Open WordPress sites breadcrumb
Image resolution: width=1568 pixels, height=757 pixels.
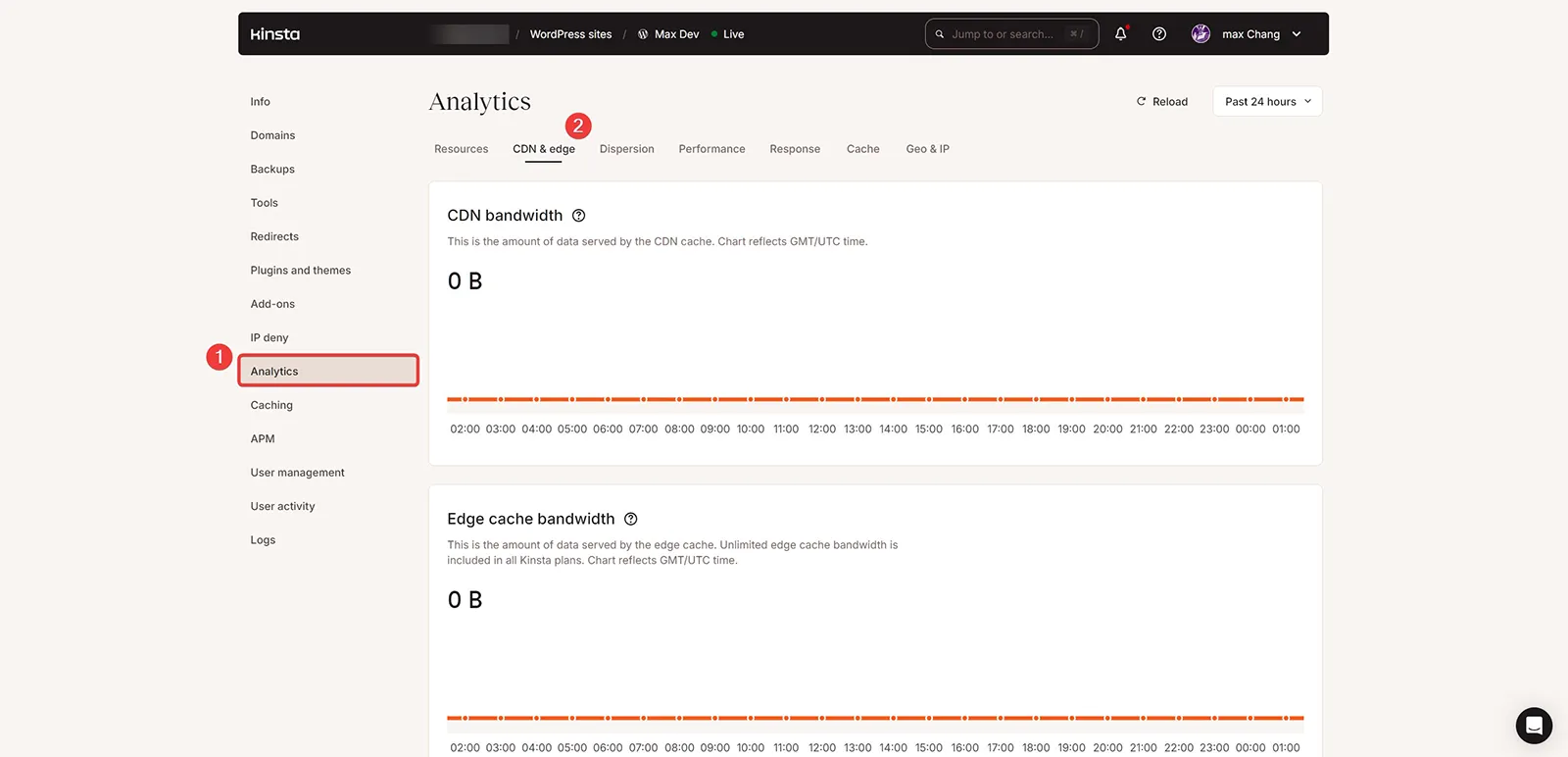point(570,34)
